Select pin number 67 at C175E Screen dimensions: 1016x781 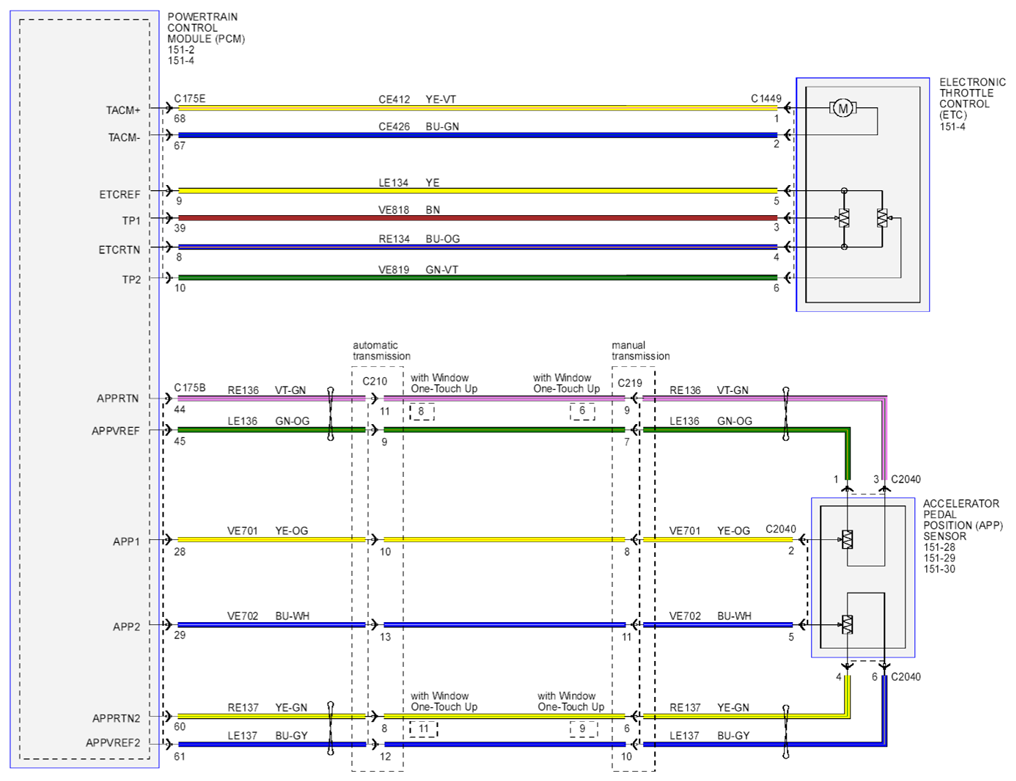[179, 146]
